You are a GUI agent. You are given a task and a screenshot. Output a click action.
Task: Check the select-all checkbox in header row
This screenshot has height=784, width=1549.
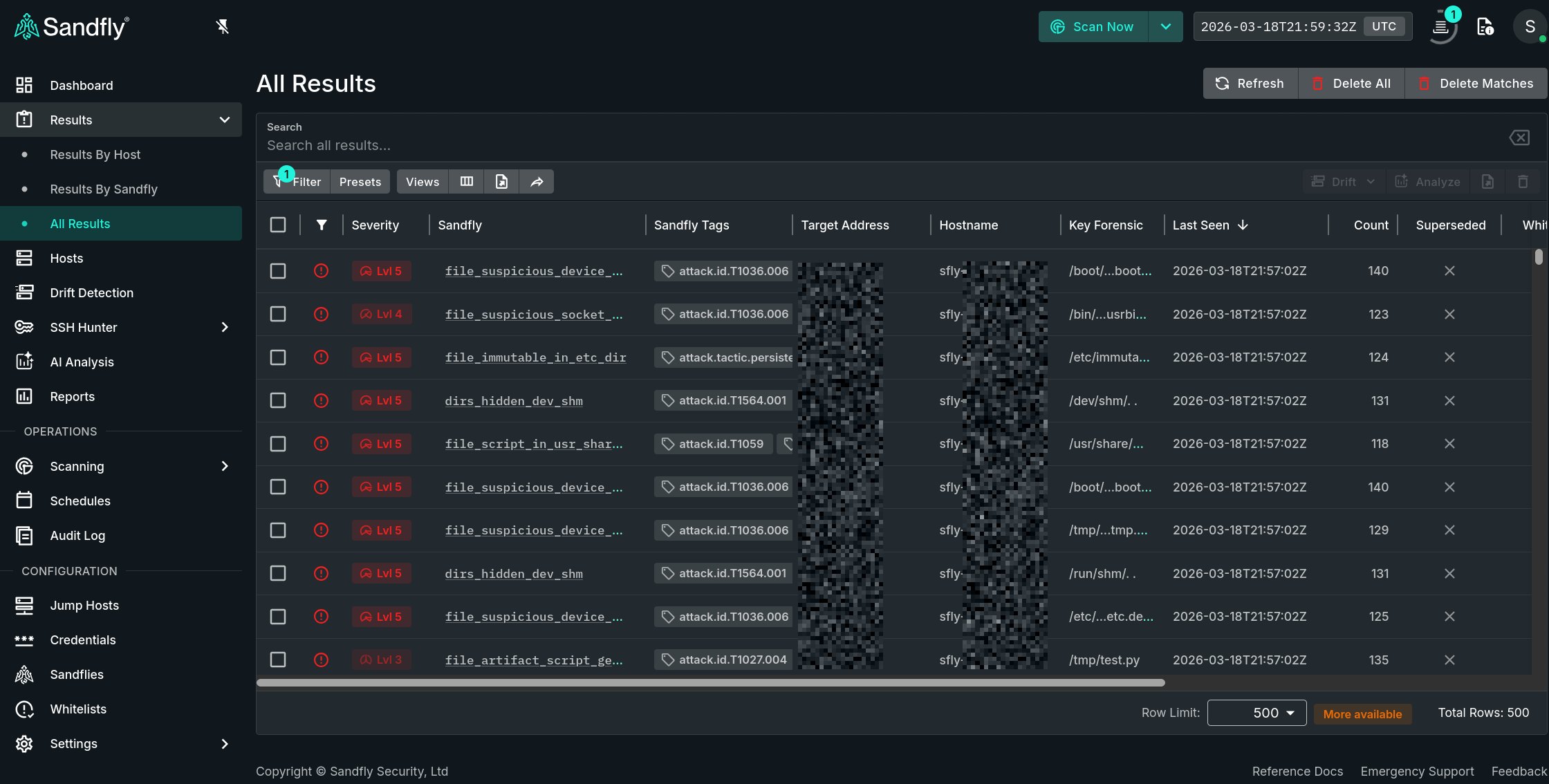tap(278, 224)
